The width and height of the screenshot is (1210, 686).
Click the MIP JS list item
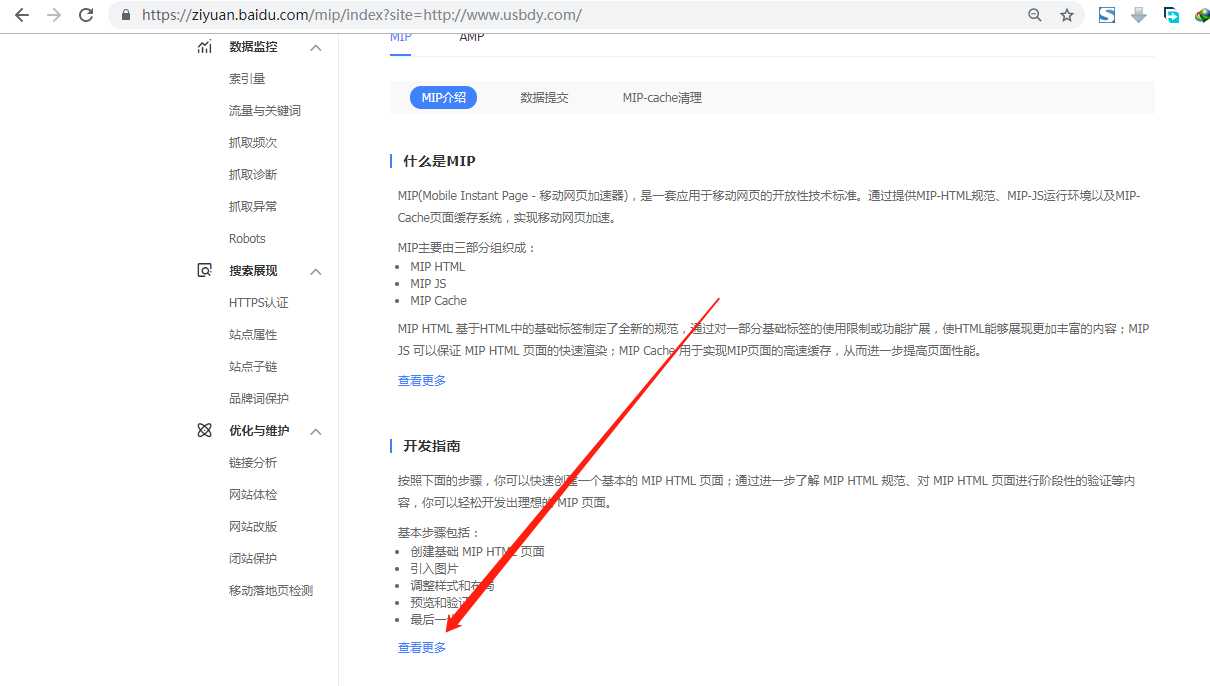[428, 284]
